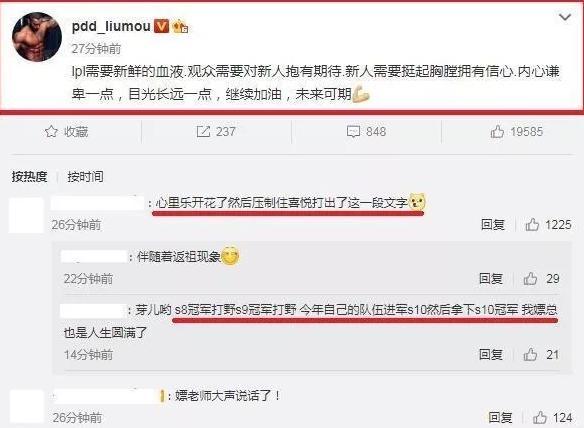Reply to the comment with 1225 likes
Screen dimensions: 584x428
pyautogui.click(x=493, y=225)
